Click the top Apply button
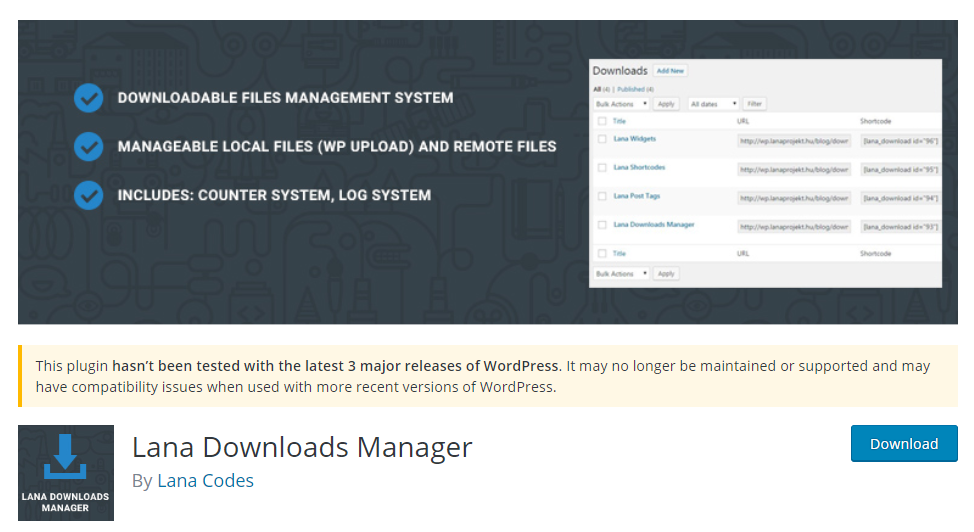 (x=666, y=104)
